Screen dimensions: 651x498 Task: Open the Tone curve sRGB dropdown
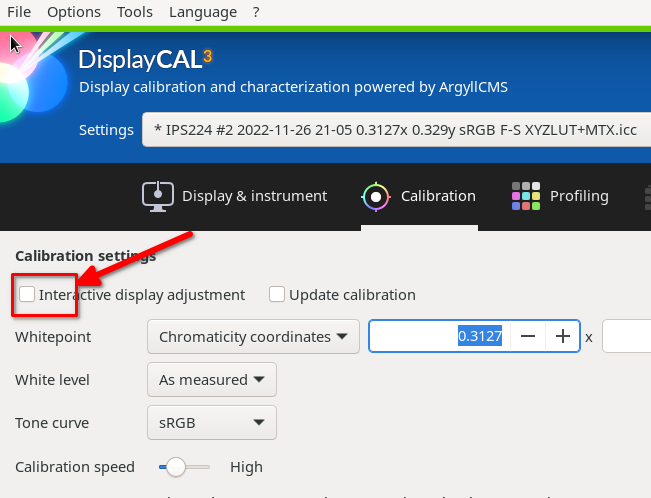[x=212, y=422]
